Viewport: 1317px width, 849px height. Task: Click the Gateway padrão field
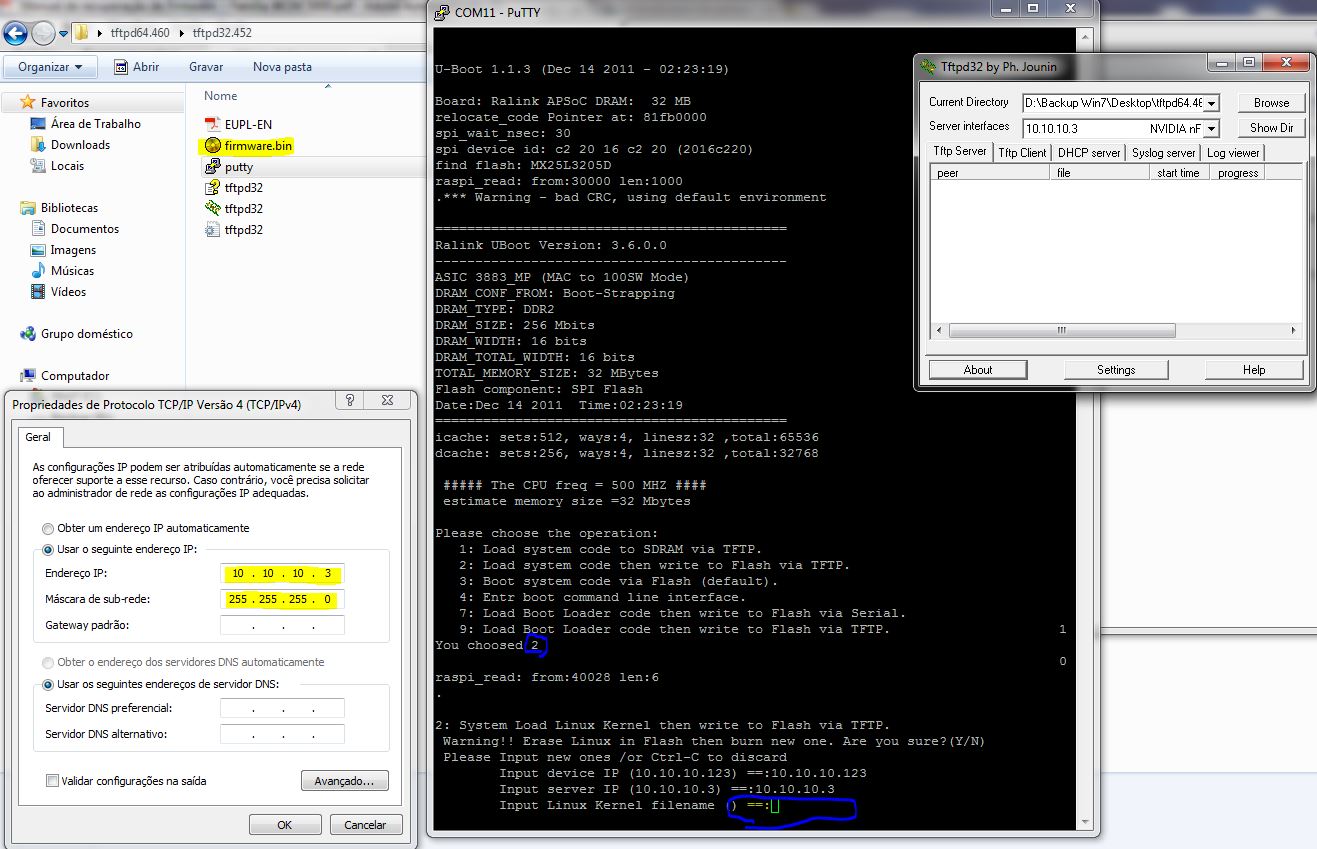click(x=282, y=626)
